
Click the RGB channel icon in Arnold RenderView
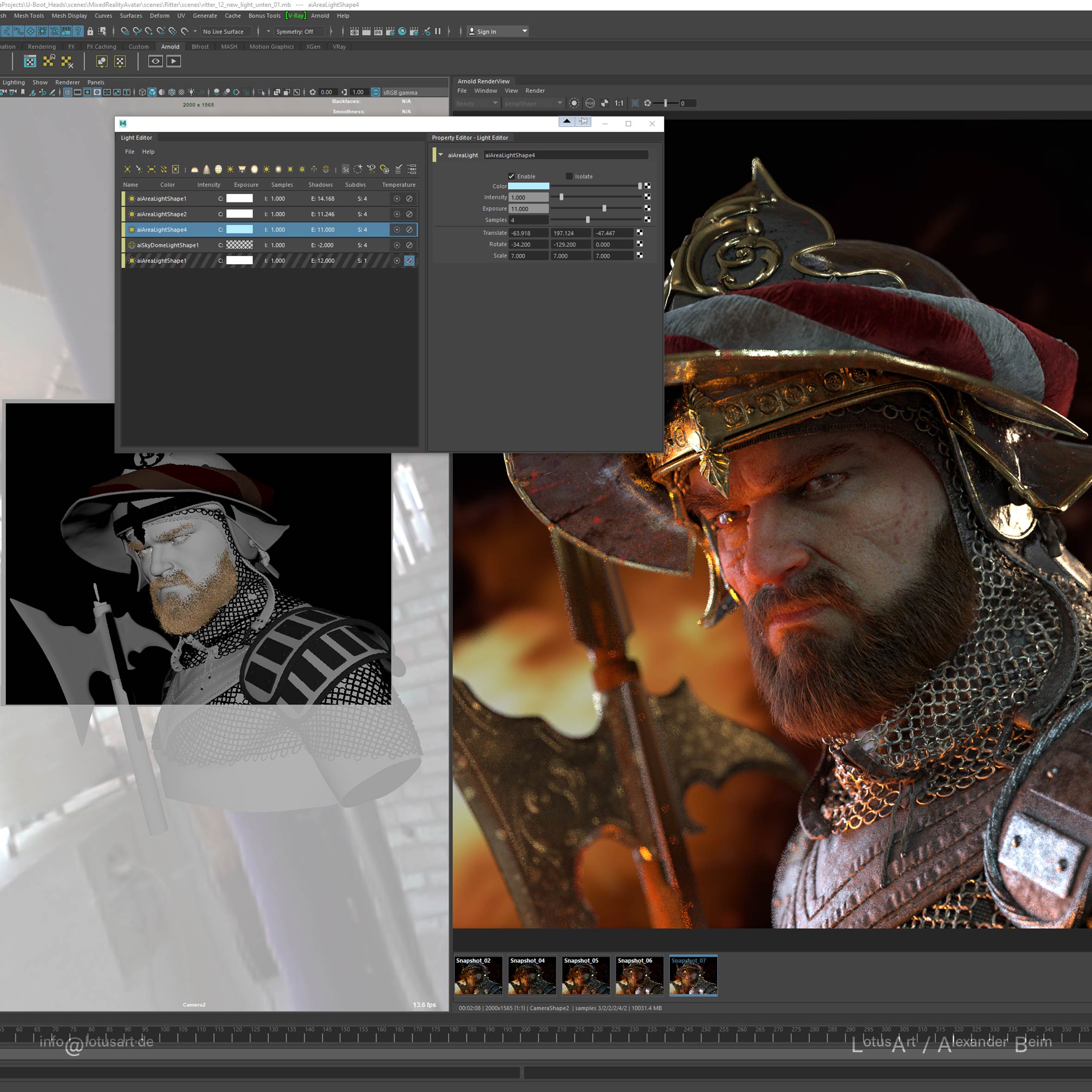coord(590,103)
